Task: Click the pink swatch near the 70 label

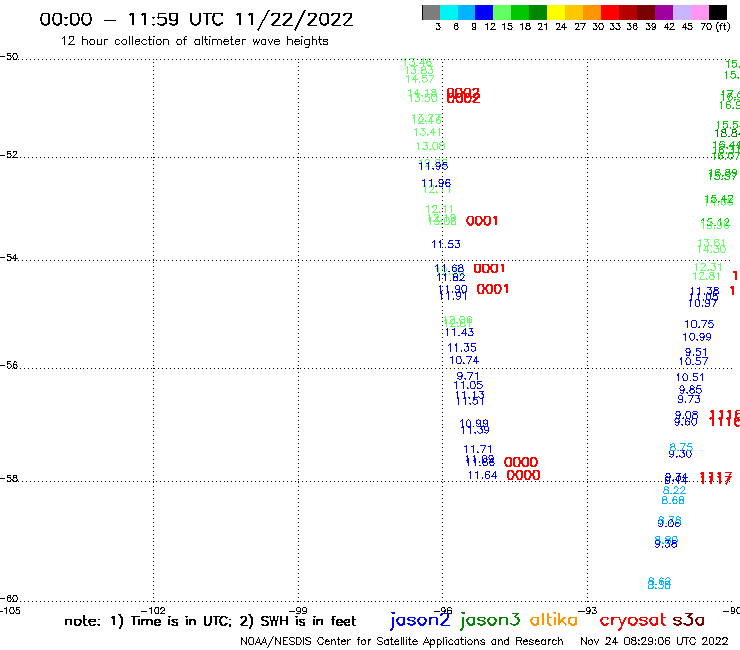Action: pyautogui.click(x=699, y=12)
